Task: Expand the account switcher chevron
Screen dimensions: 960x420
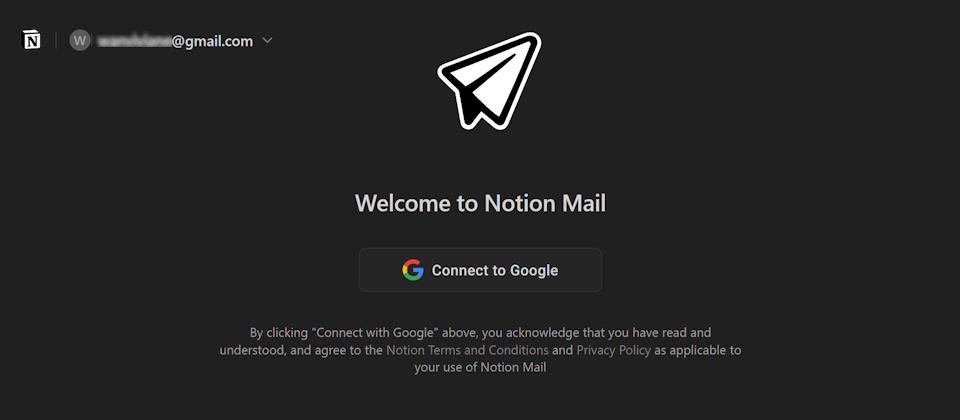Action: [267, 40]
